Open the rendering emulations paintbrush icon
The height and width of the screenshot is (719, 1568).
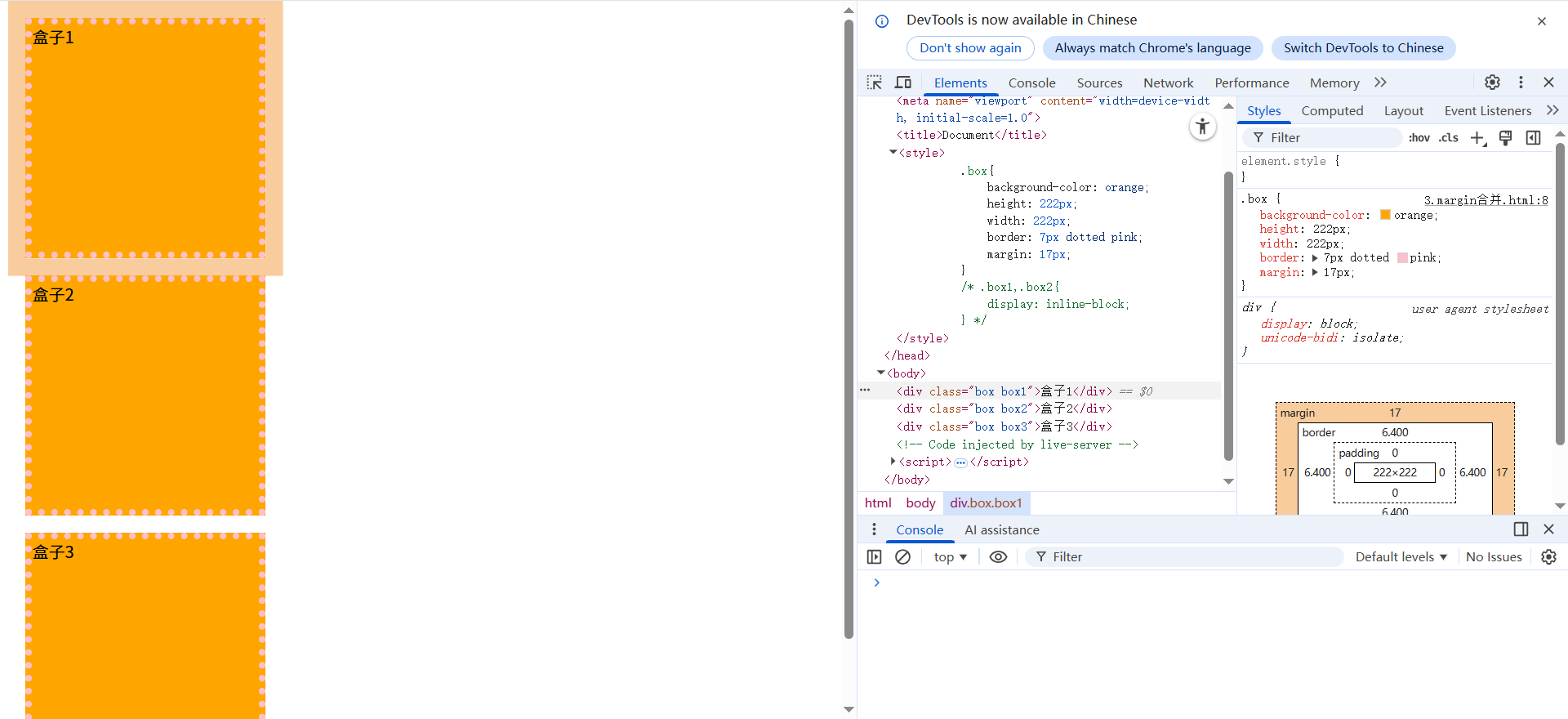(x=1505, y=138)
